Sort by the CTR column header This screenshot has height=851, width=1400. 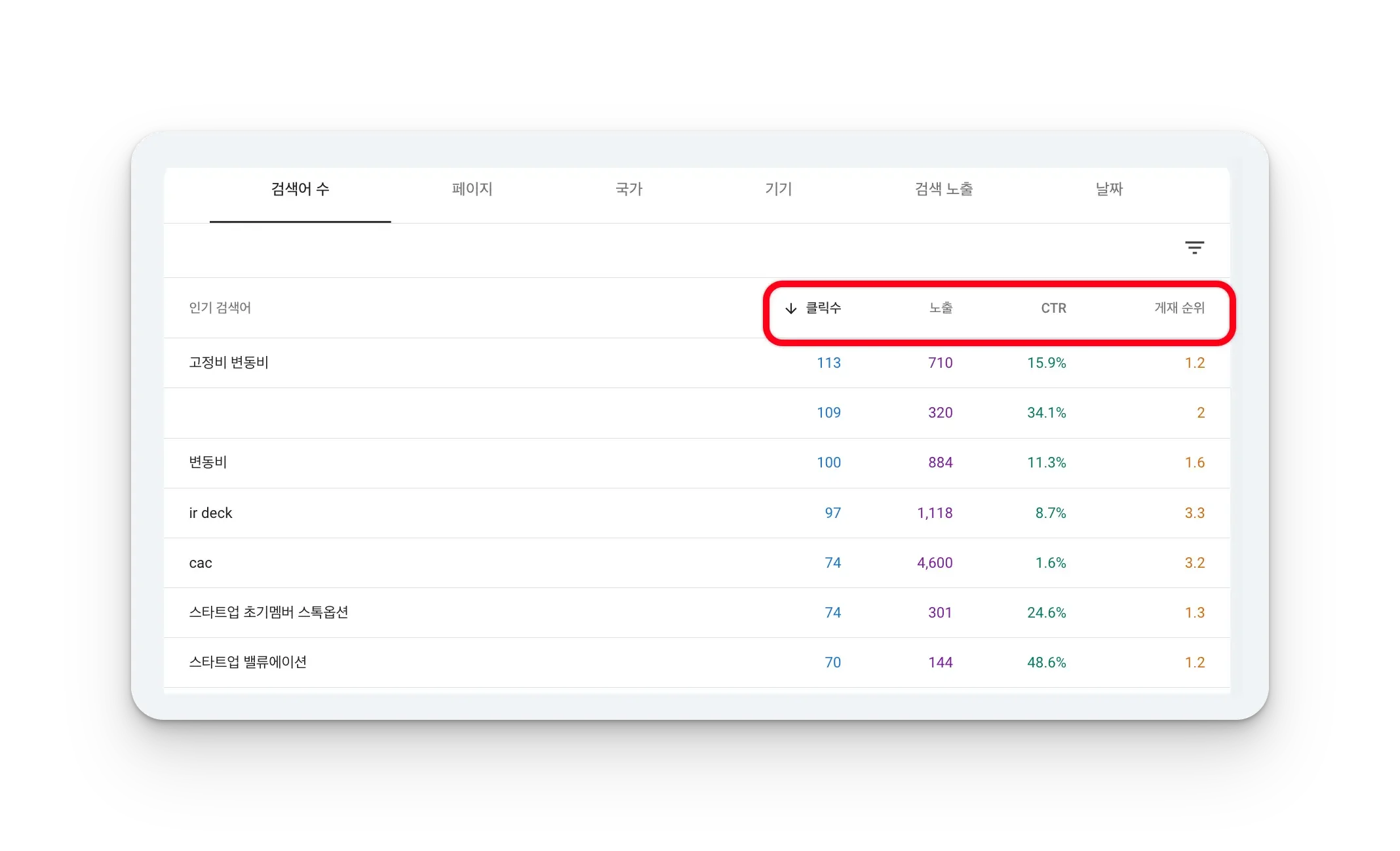click(1053, 308)
